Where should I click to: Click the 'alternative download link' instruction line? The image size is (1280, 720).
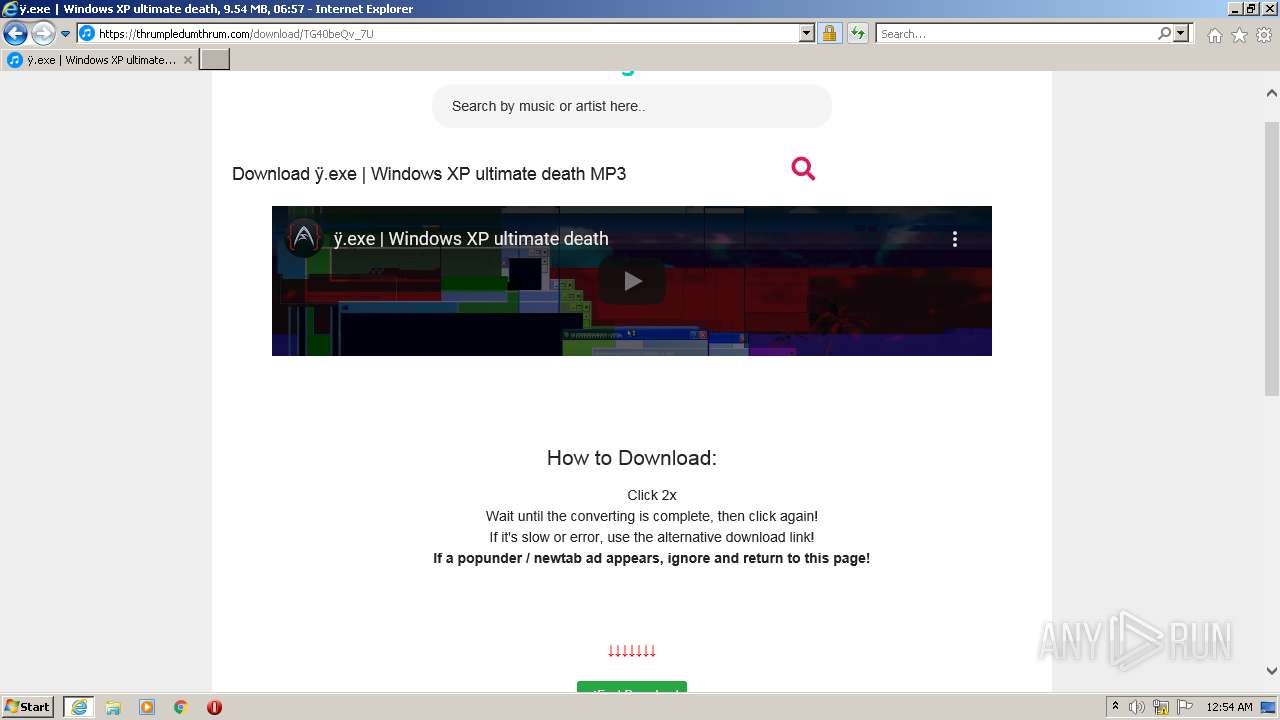652,537
